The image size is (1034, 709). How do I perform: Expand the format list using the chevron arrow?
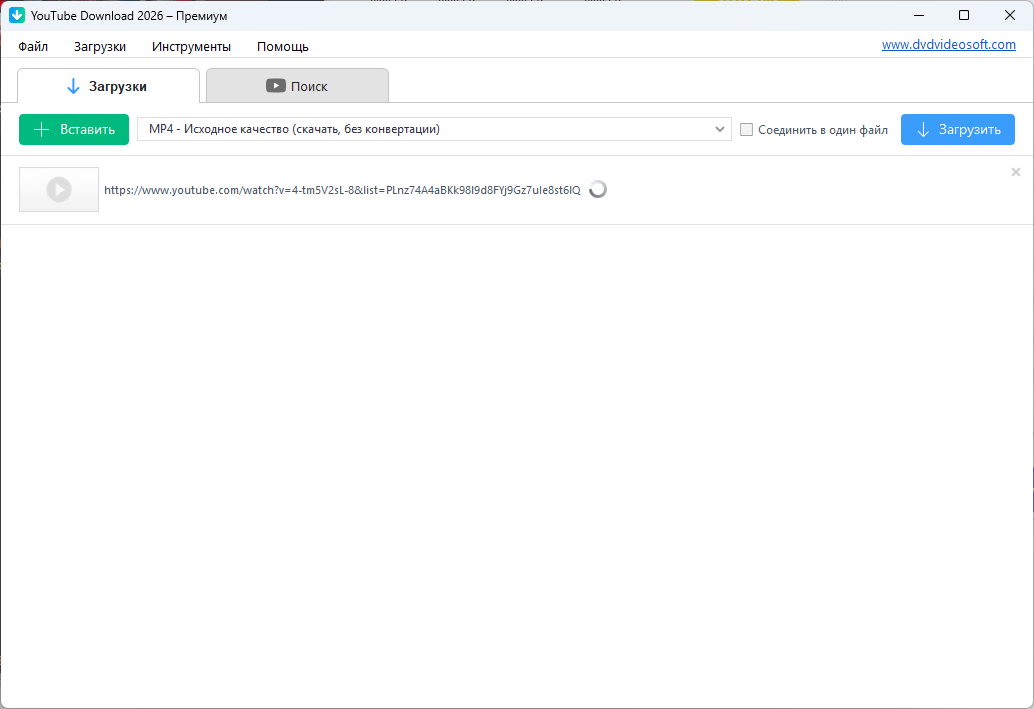click(720, 129)
